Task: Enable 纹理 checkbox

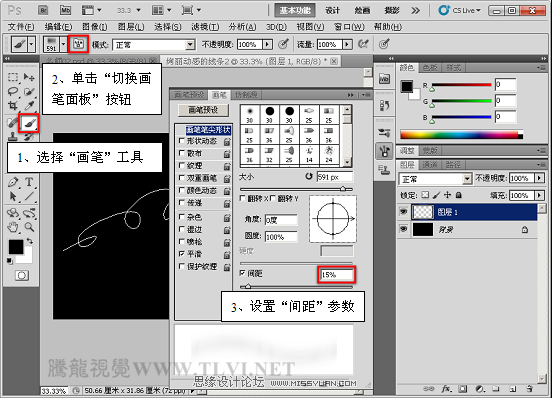Action: coord(182,165)
